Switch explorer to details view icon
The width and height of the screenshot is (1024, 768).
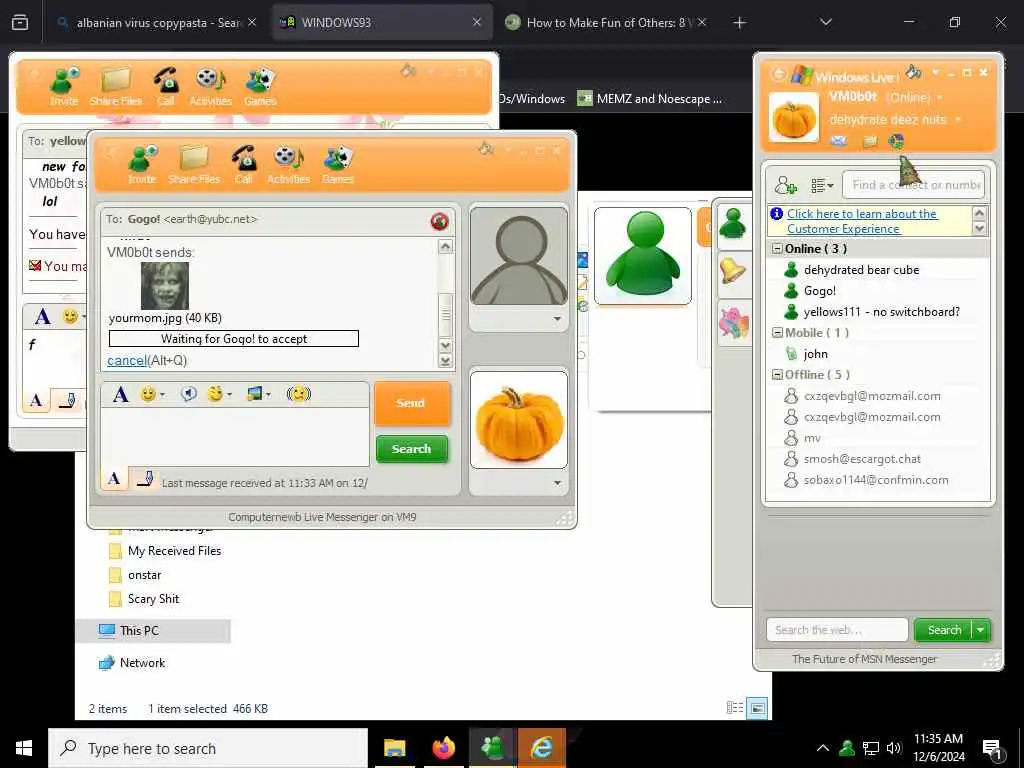coord(735,708)
